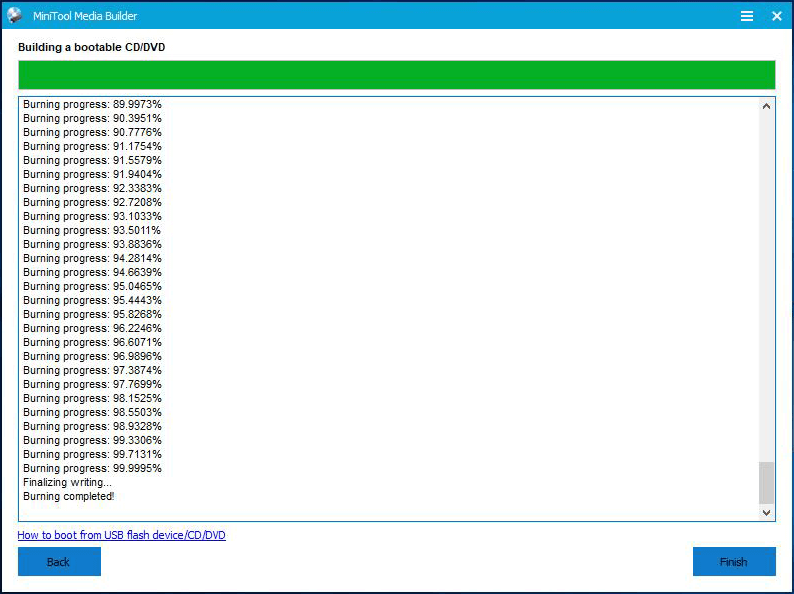Close the MiniTool Media Builder window
This screenshot has width=794, height=594.
(776, 16)
